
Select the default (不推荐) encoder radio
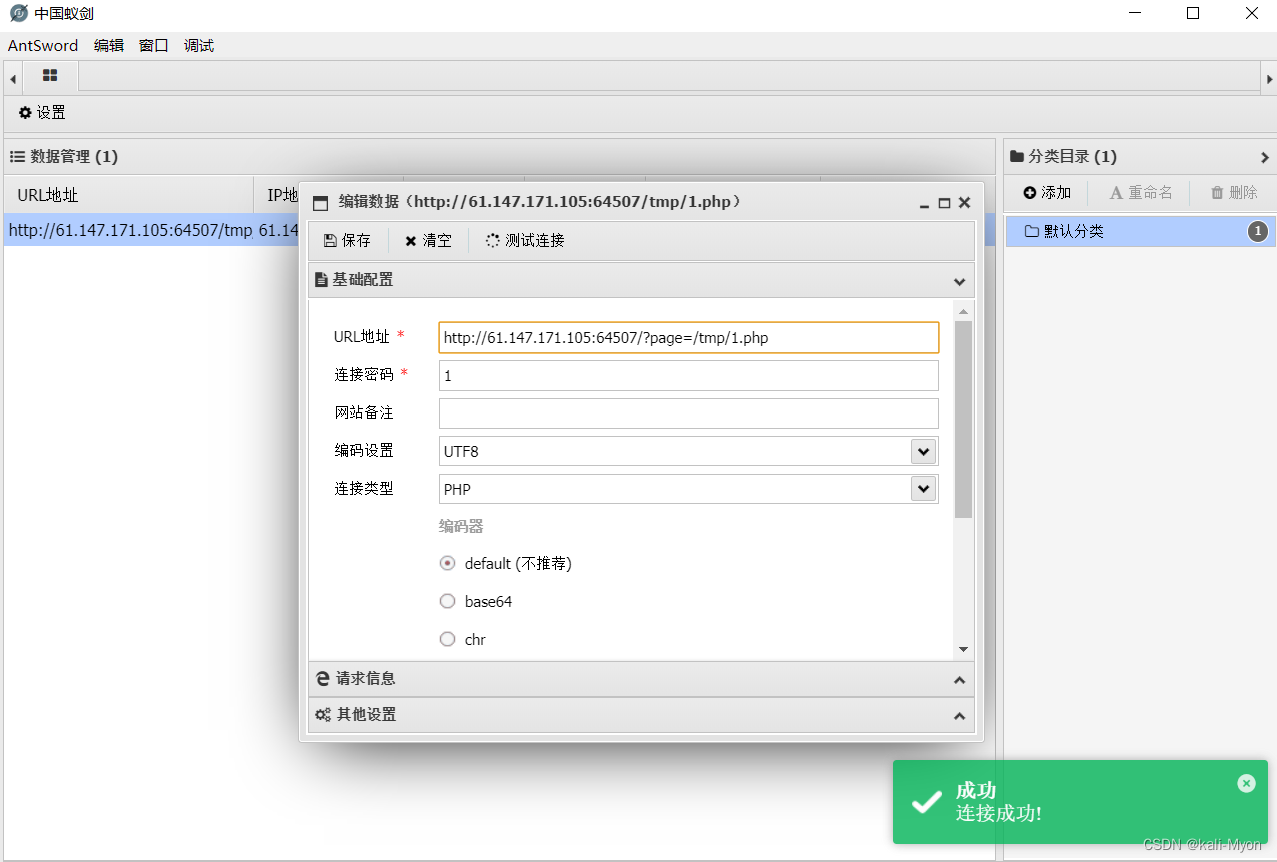click(x=448, y=563)
